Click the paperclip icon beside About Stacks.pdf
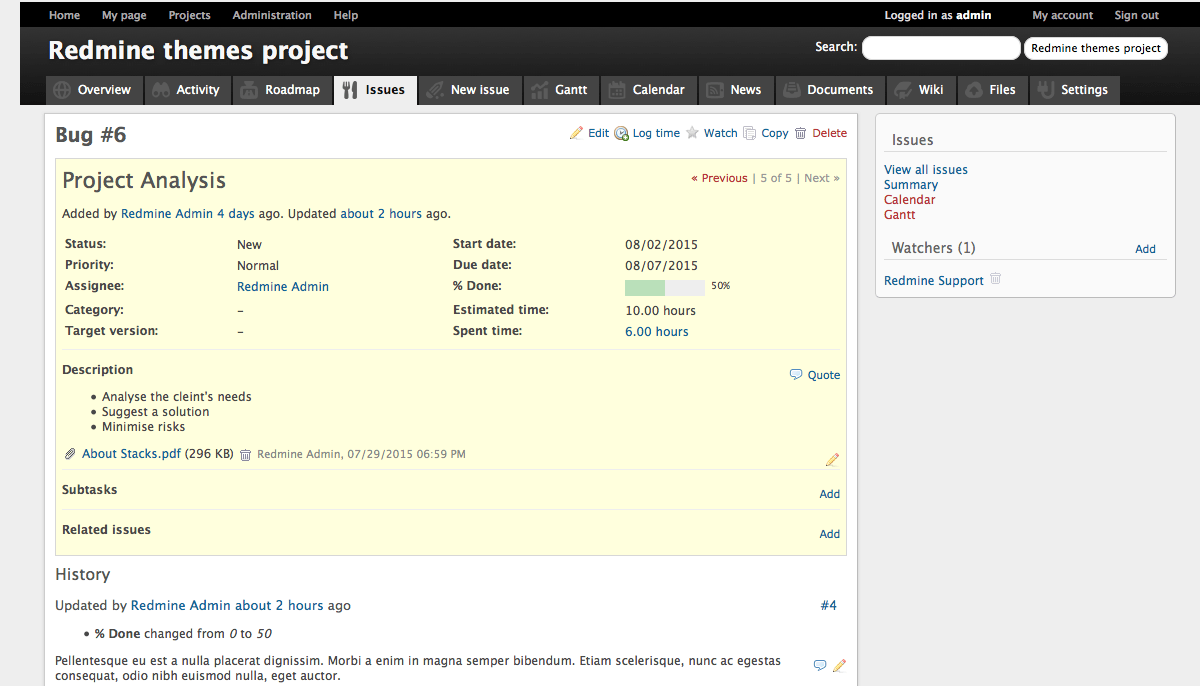Screen dimensions: 1200x686 tap(70, 454)
